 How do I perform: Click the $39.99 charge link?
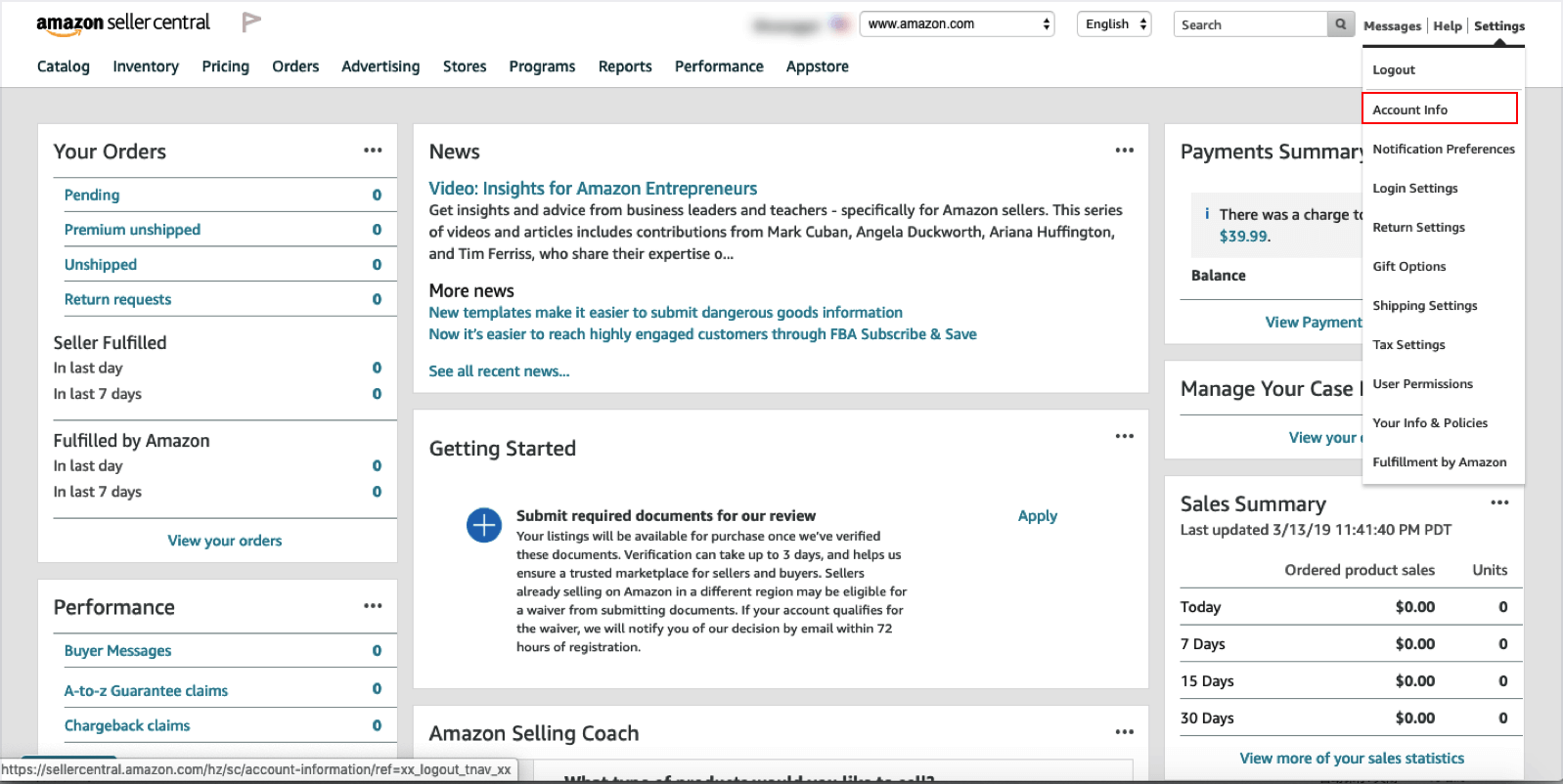(1244, 237)
